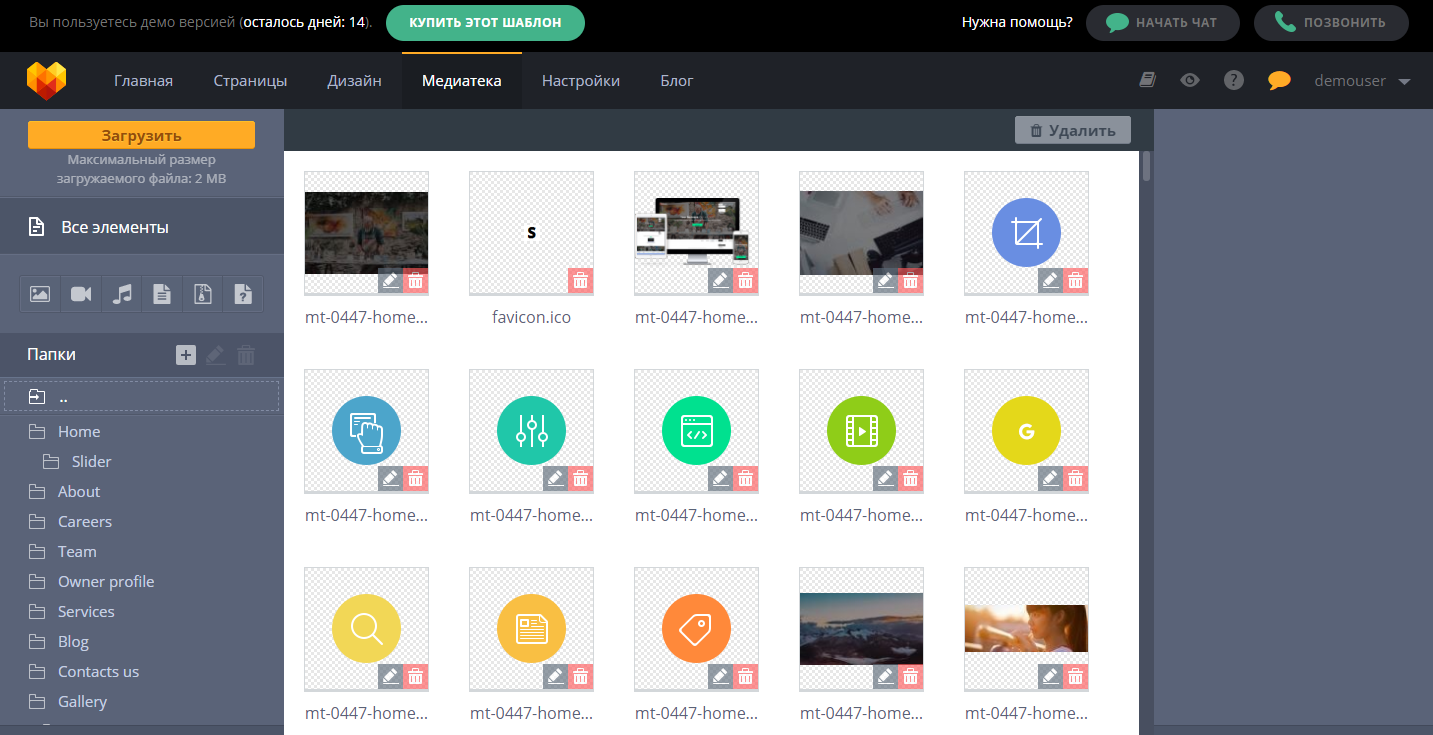This screenshot has height=735, width=1433.
Task: Filter media library by archive files
Action: pyautogui.click(x=202, y=293)
